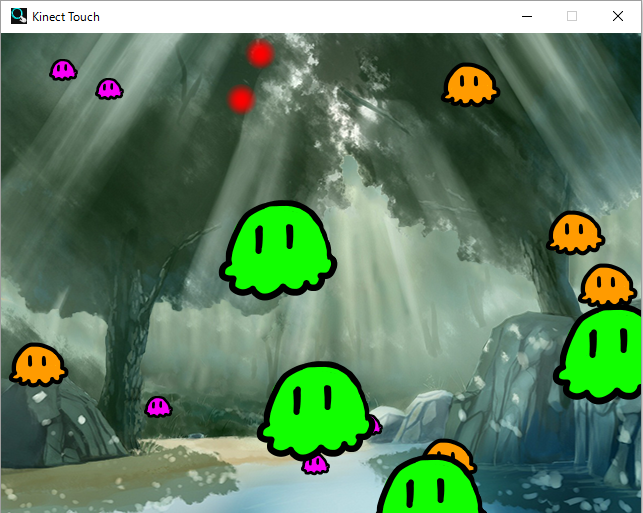Tap the upper red glowing dot

[x=260, y=53]
